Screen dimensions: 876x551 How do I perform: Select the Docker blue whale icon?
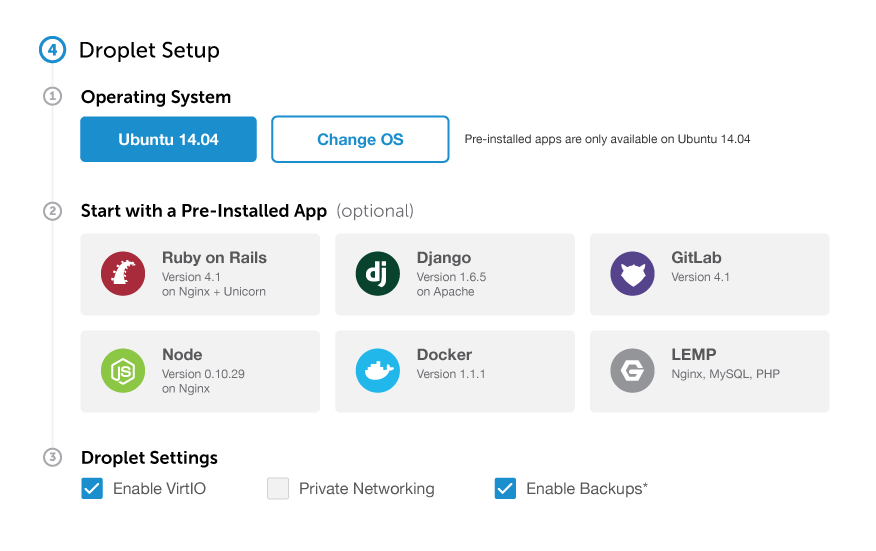tap(378, 371)
